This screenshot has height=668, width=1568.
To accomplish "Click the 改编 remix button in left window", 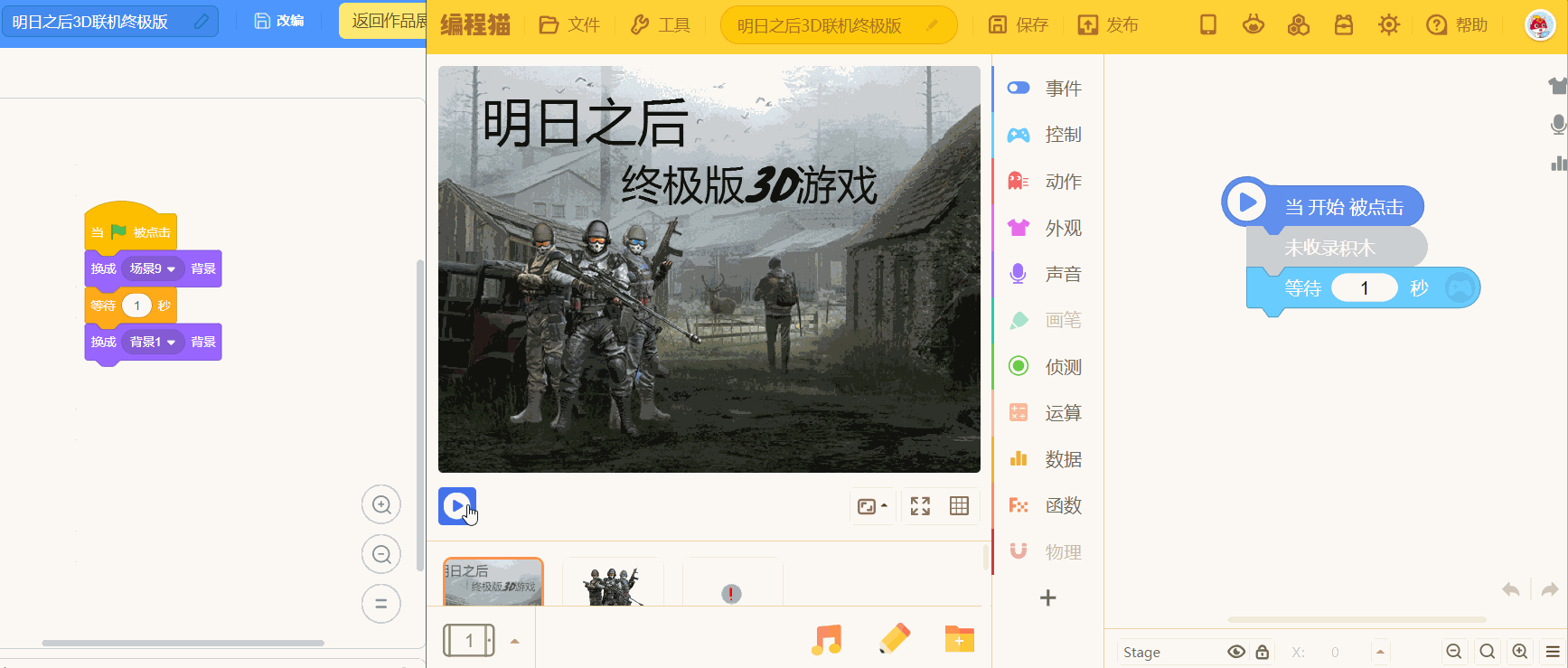I will pos(279,21).
